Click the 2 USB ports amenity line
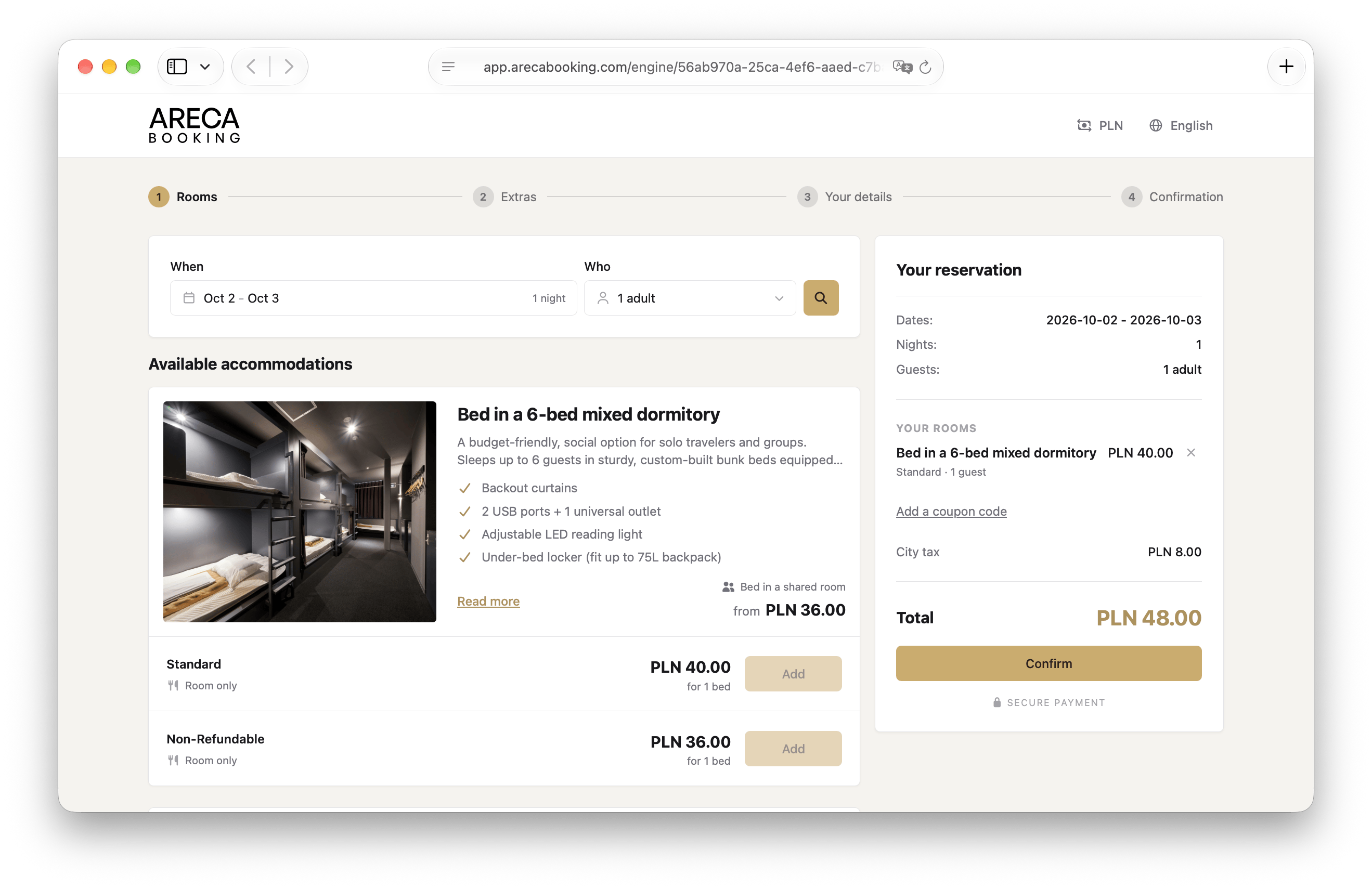Viewport: 1372px width, 889px height. coord(571,511)
